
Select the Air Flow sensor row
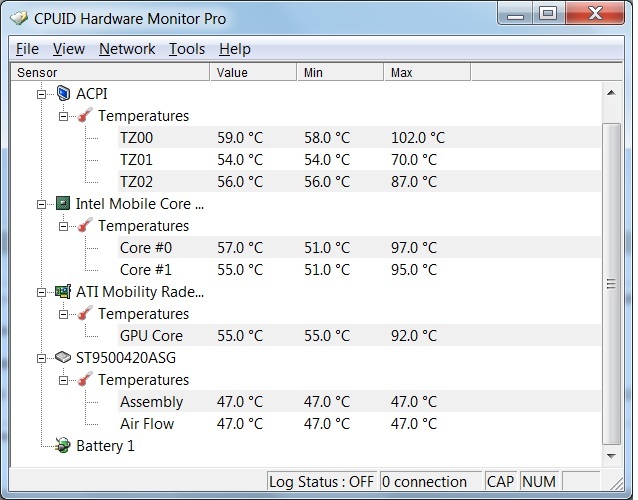pyautogui.click(x=359, y=423)
